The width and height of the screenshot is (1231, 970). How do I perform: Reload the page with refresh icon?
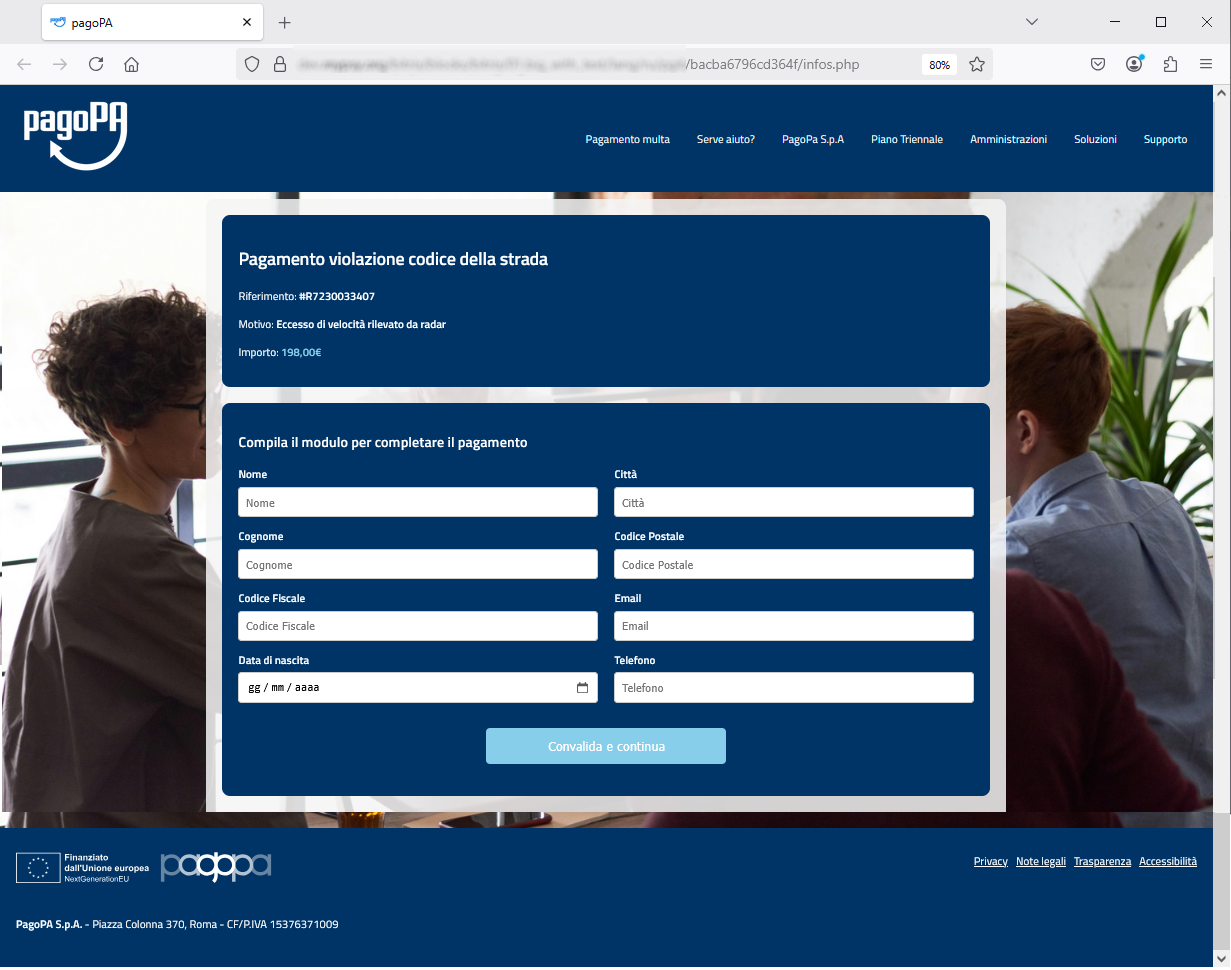click(x=96, y=64)
